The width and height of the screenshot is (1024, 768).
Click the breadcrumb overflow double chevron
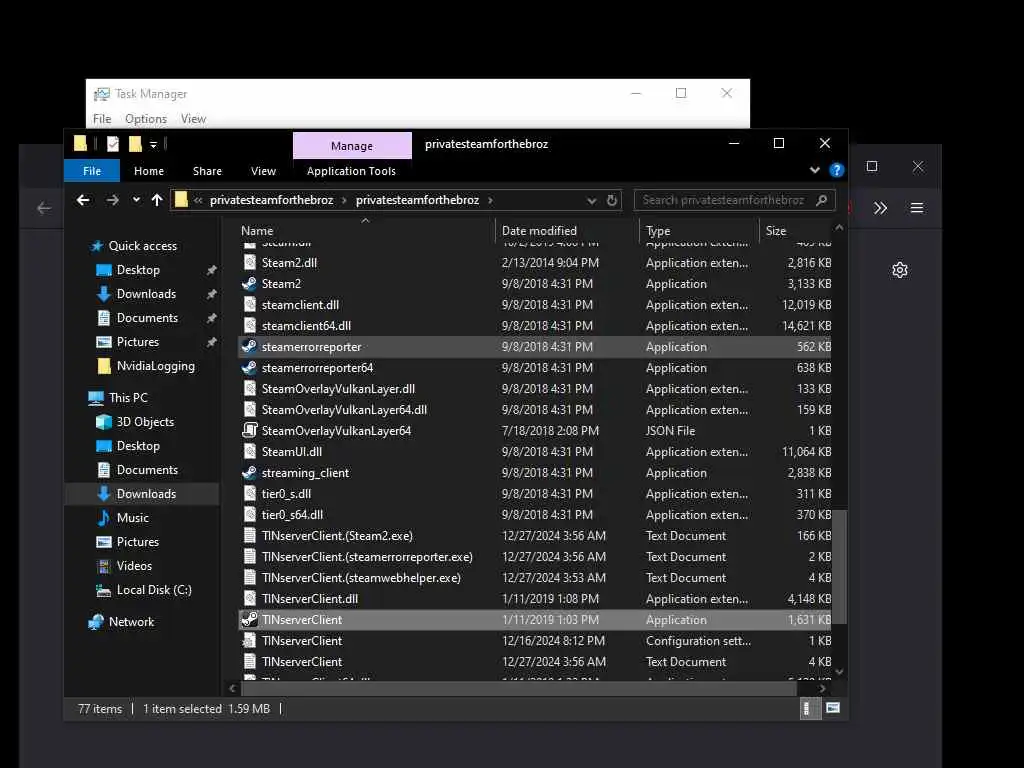point(198,200)
